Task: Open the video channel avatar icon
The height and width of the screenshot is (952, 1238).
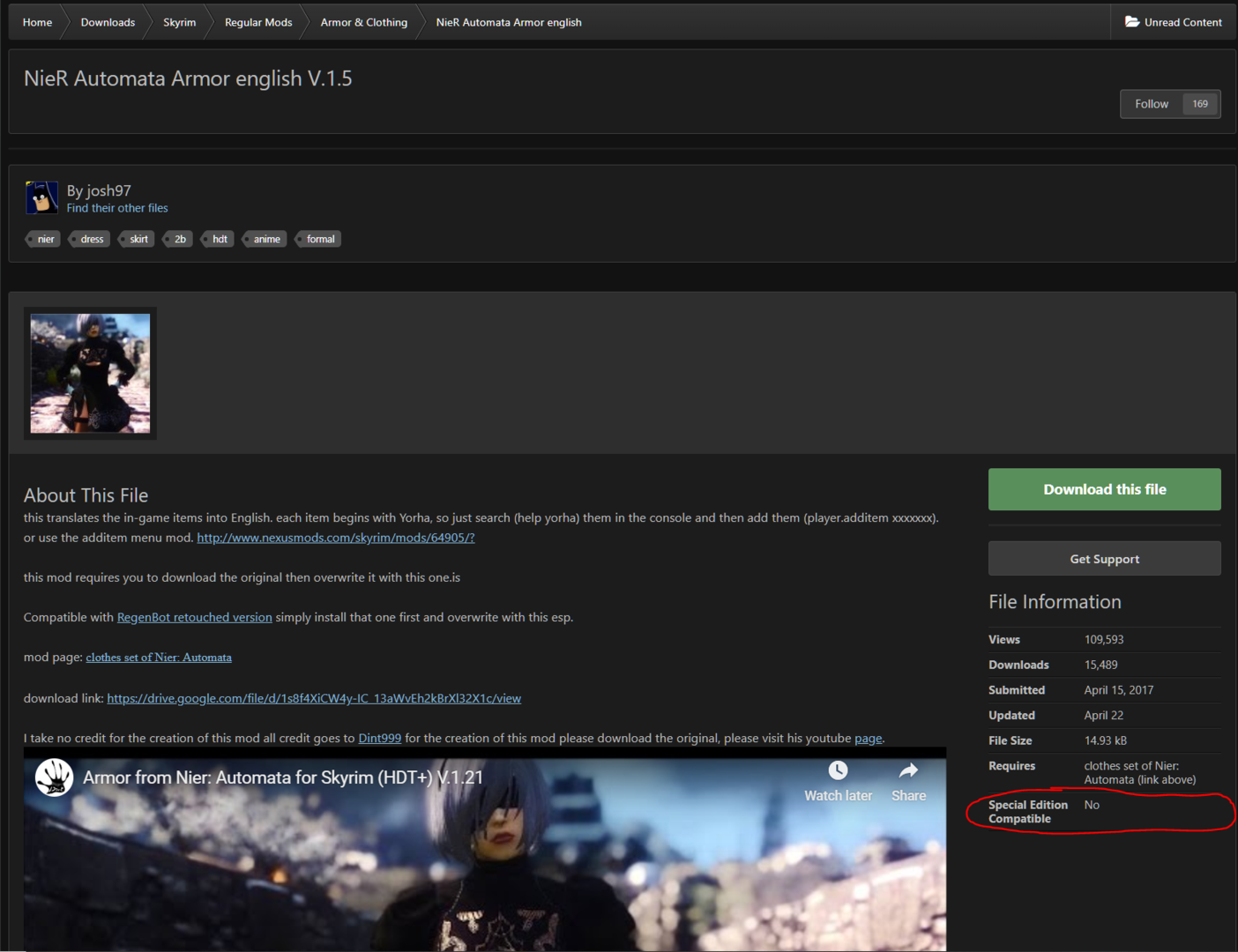Action: 54,777
